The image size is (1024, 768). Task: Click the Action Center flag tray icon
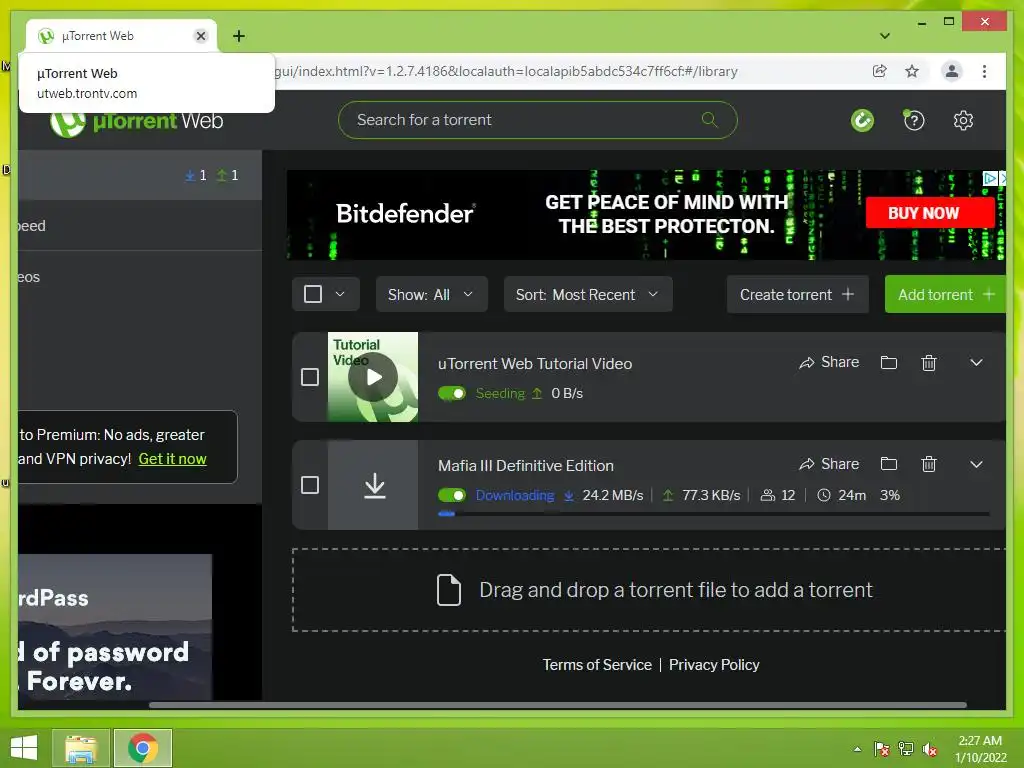(x=882, y=749)
